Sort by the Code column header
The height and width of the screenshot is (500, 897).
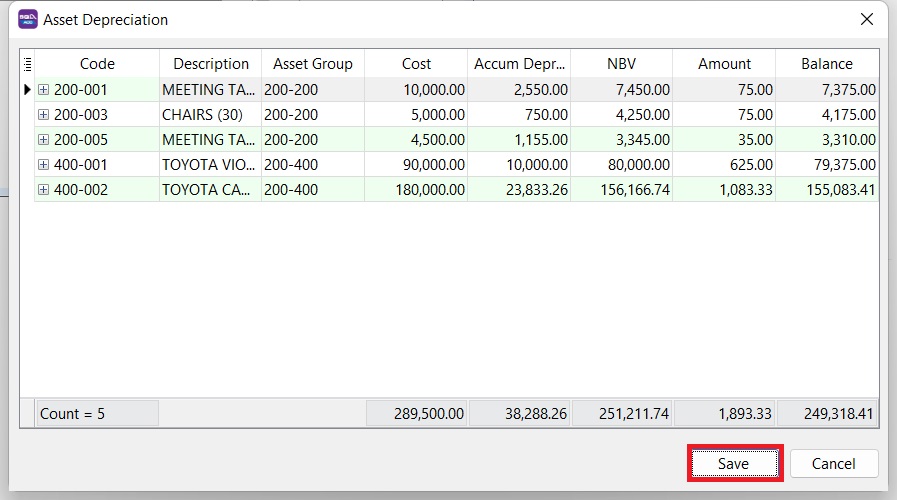click(x=97, y=64)
